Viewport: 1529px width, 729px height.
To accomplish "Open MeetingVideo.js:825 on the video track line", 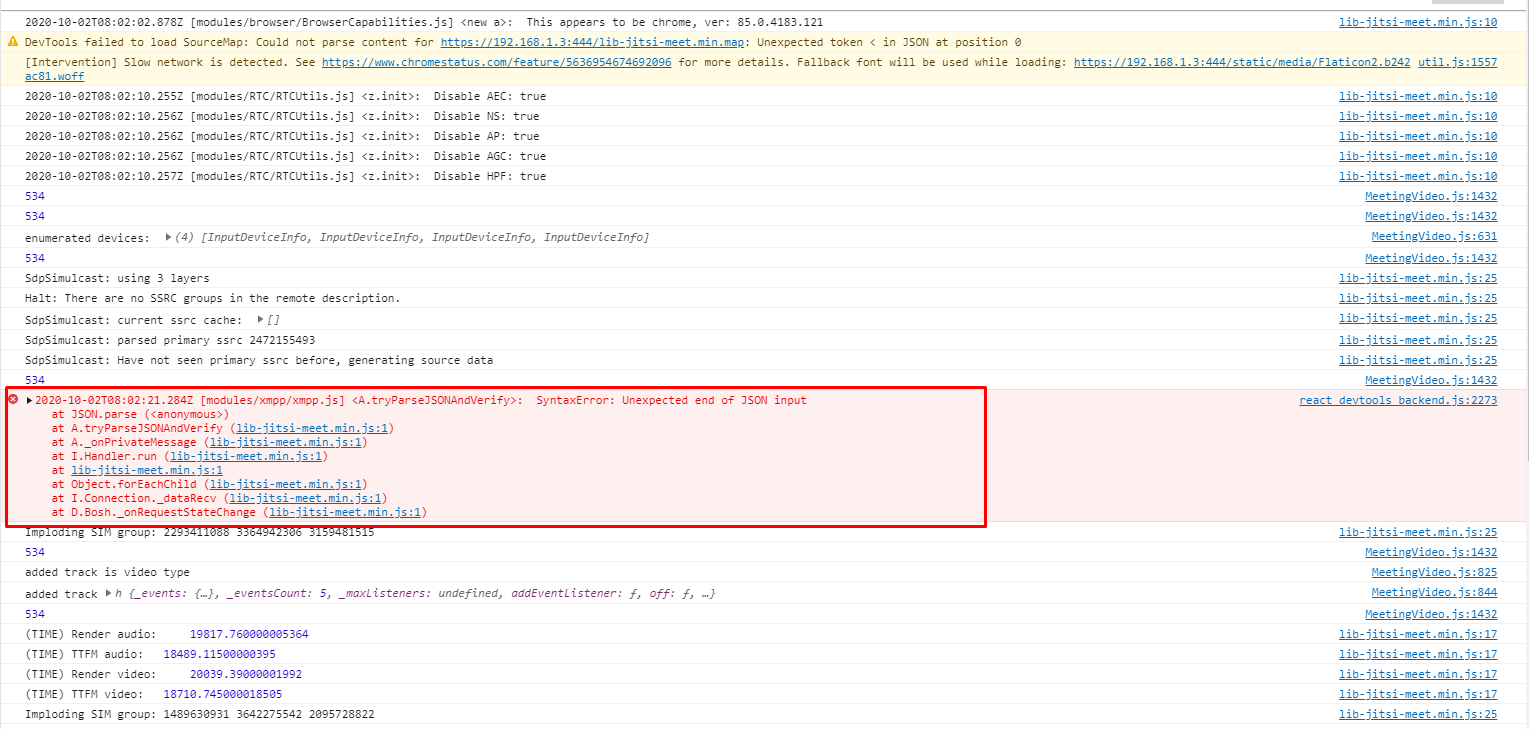I will tap(1435, 572).
